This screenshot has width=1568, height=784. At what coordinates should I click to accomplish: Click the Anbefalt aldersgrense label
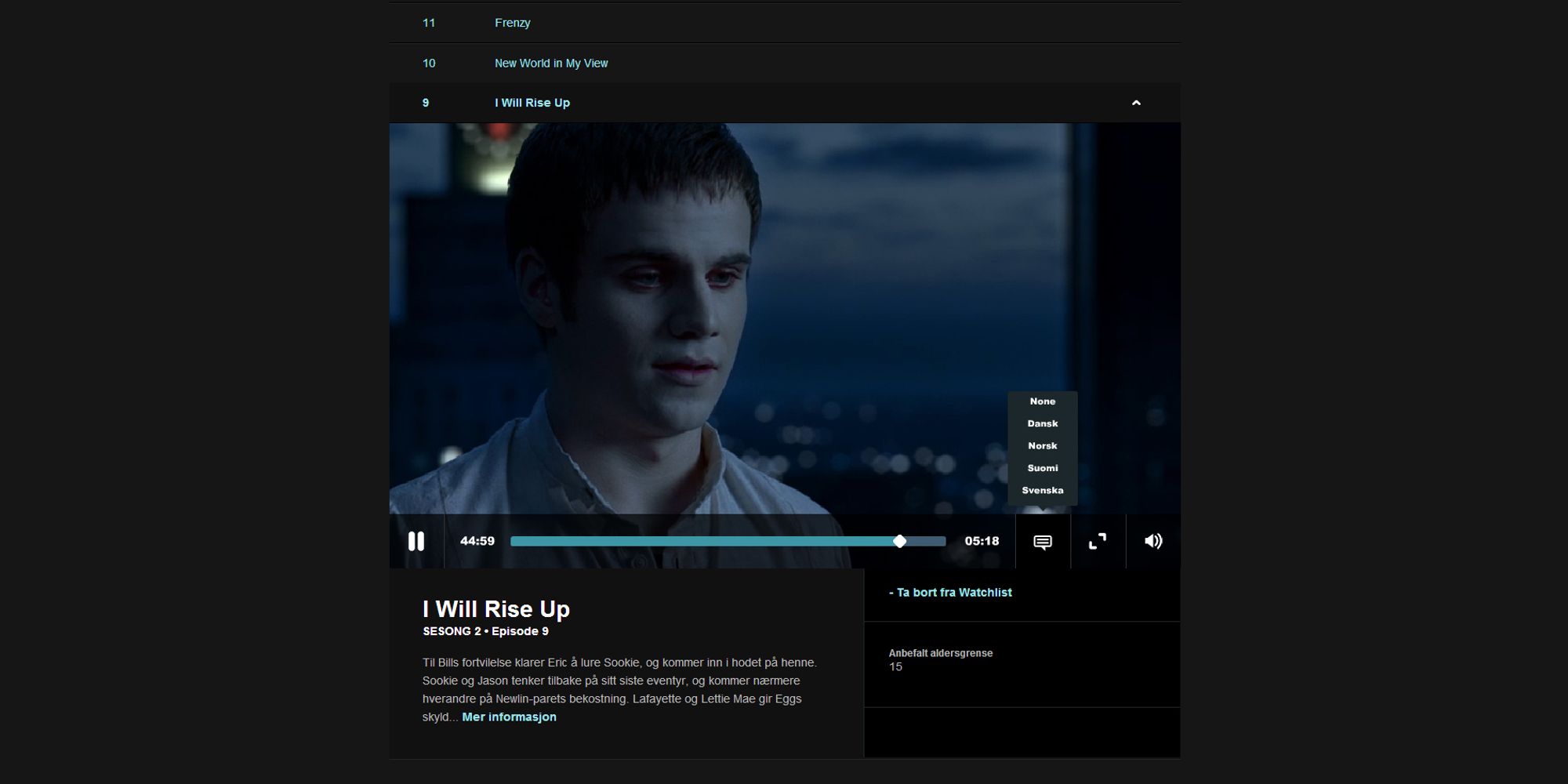[941, 653]
